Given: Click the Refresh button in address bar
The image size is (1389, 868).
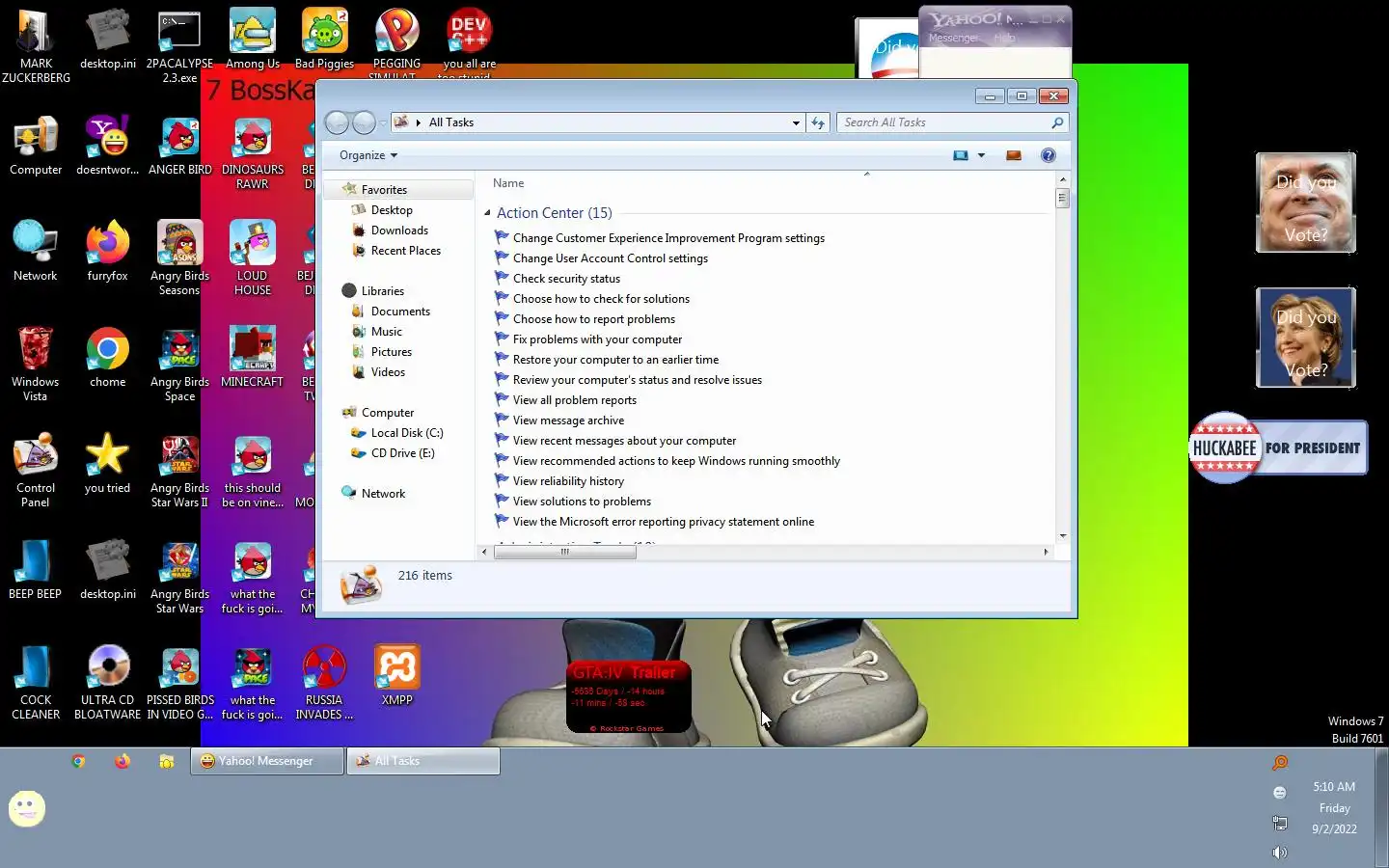Looking at the screenshot, I should [818, 122].
